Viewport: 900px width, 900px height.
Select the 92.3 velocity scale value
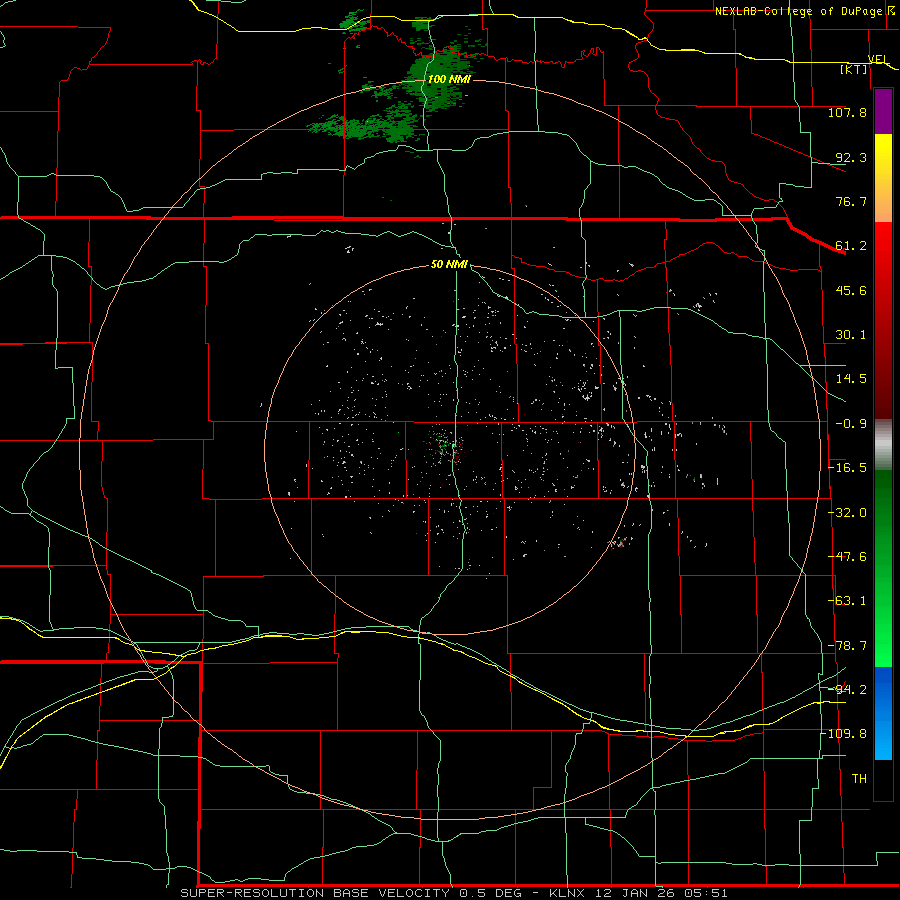point(851,157)
